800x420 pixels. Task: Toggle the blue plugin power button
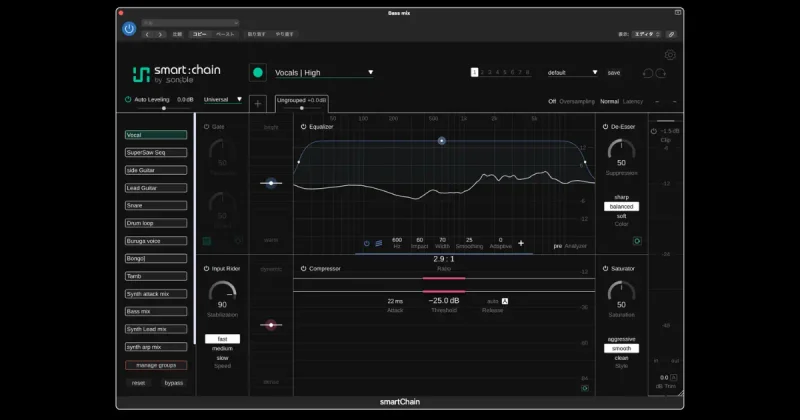[129, 29]
